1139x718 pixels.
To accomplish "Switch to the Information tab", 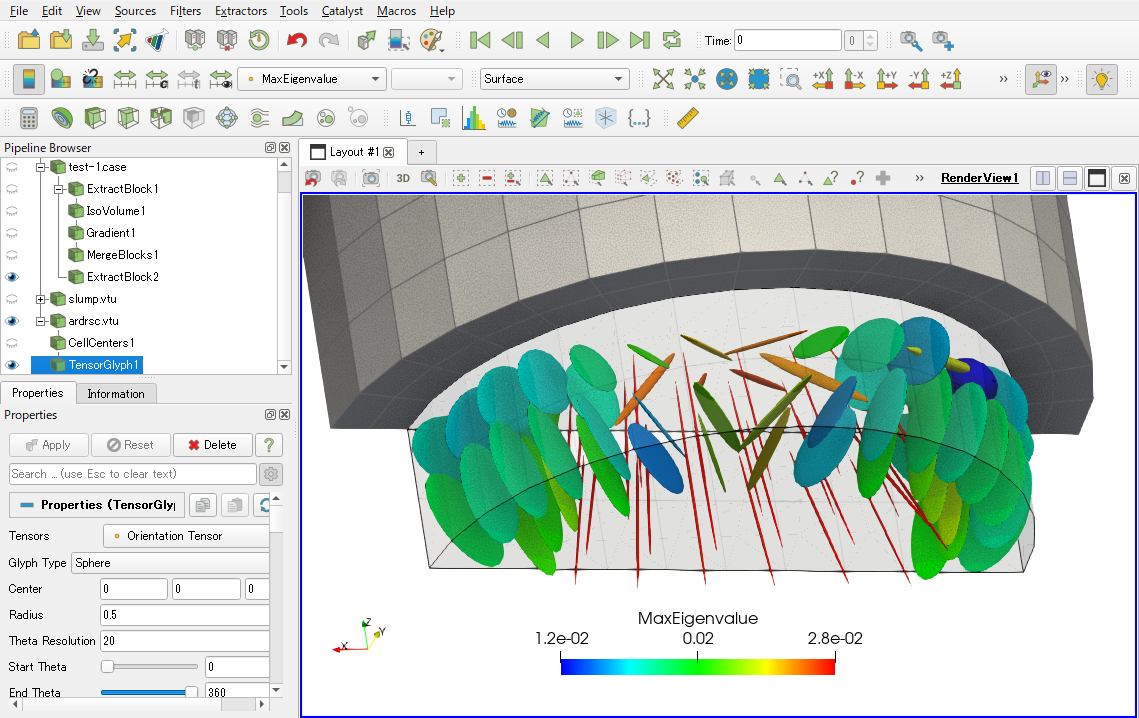I will point(115,393).
